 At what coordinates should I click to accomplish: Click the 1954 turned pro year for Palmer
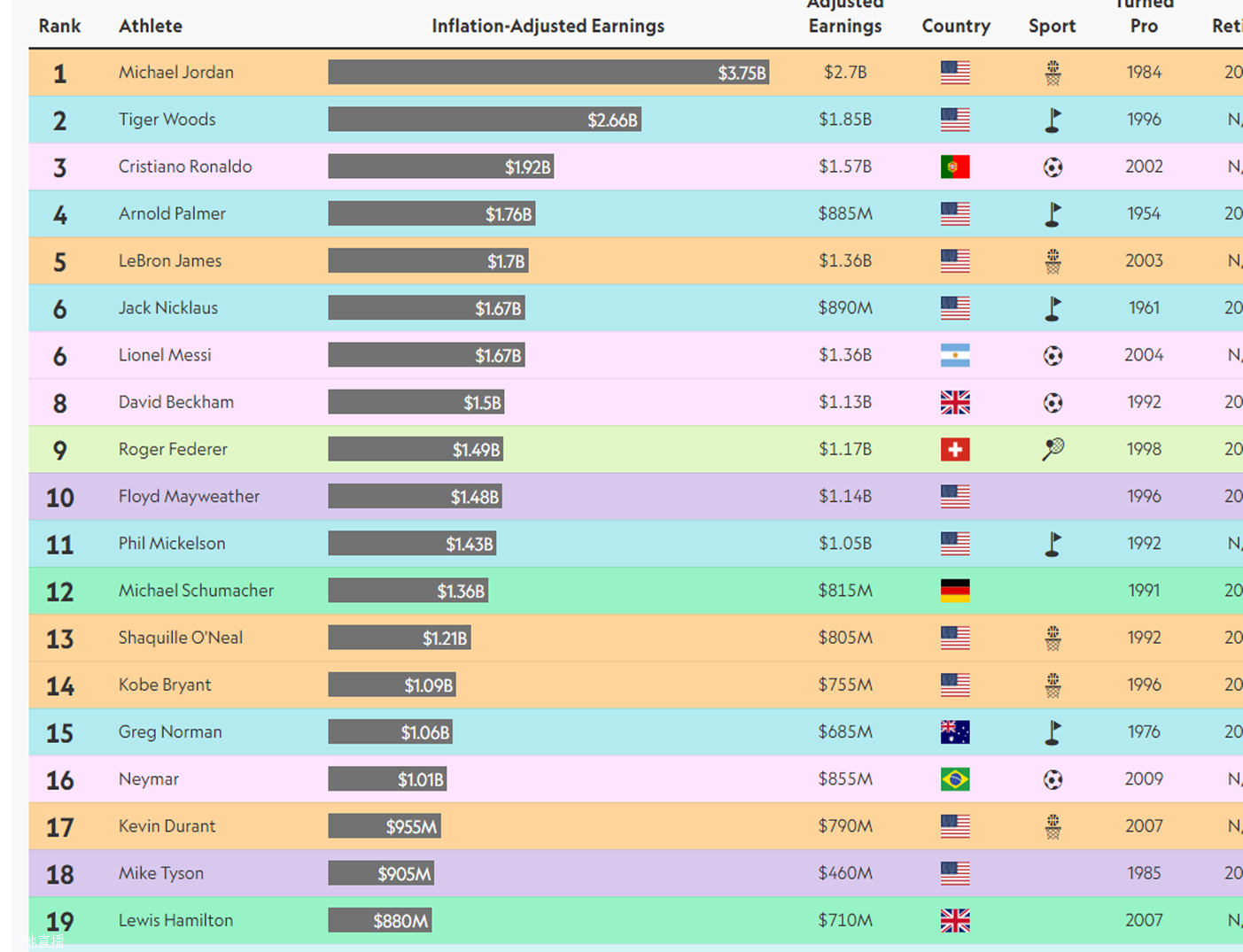point(1144,213)
